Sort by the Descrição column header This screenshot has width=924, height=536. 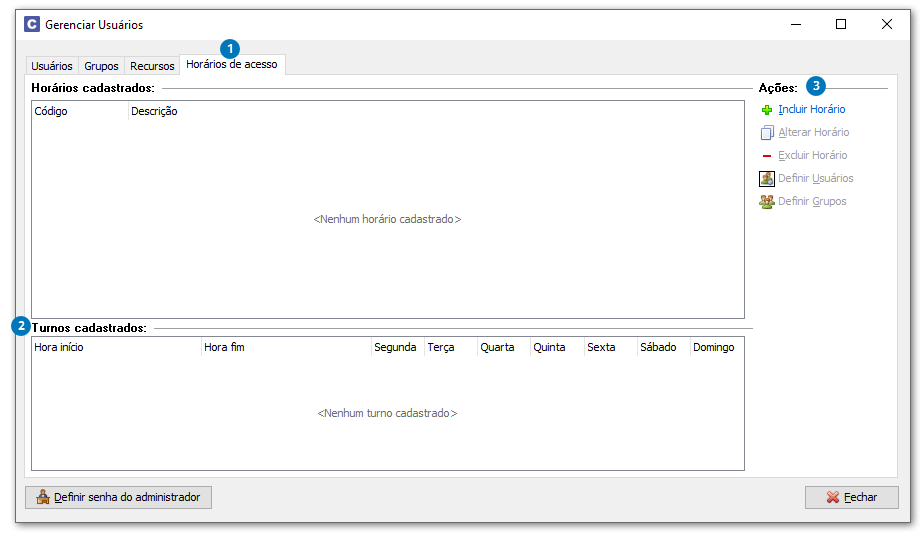[x=436, y=111]
